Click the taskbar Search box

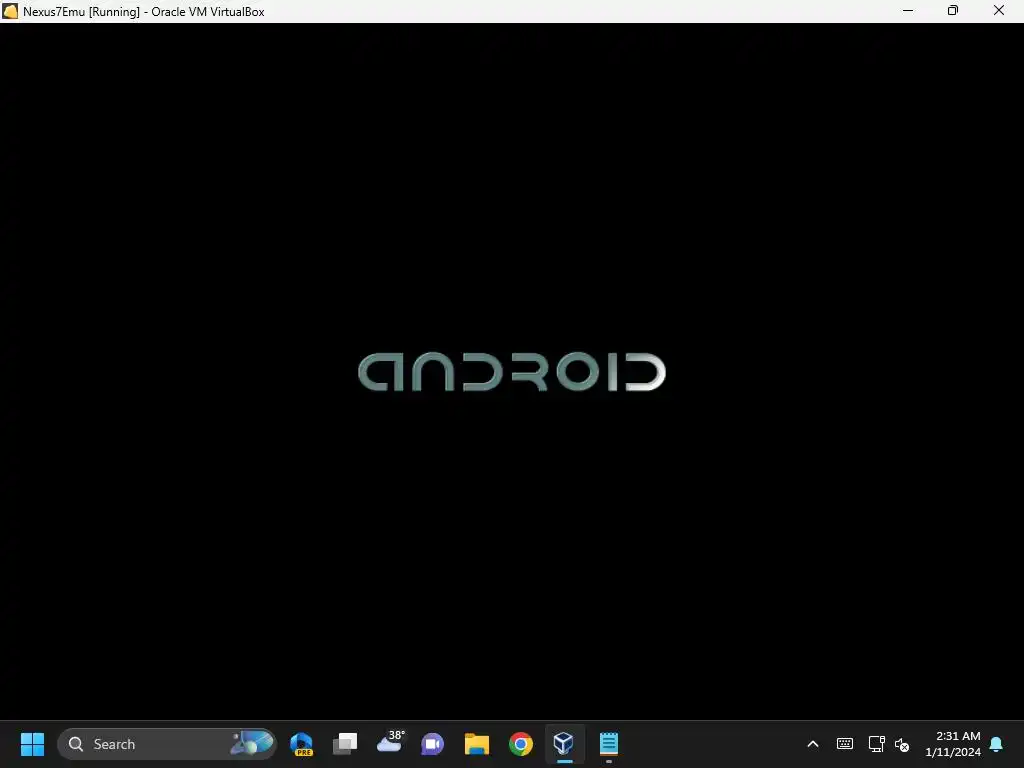[167, 744]
